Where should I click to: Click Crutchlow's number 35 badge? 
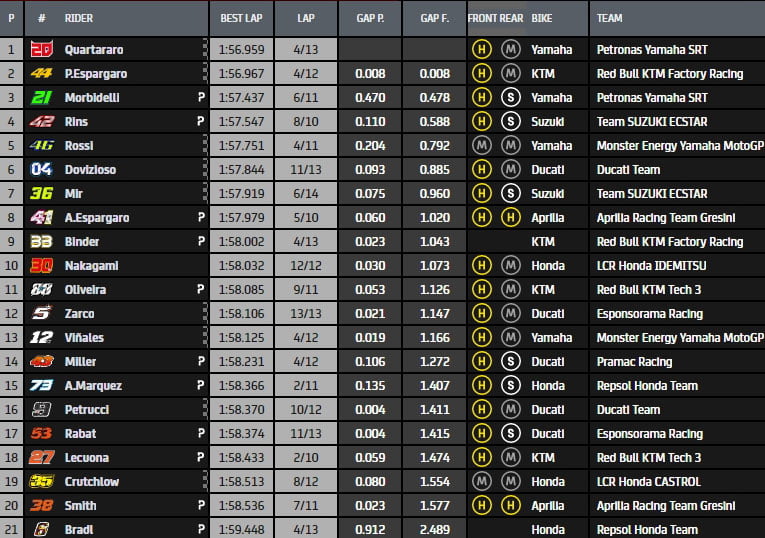(41, 481)
